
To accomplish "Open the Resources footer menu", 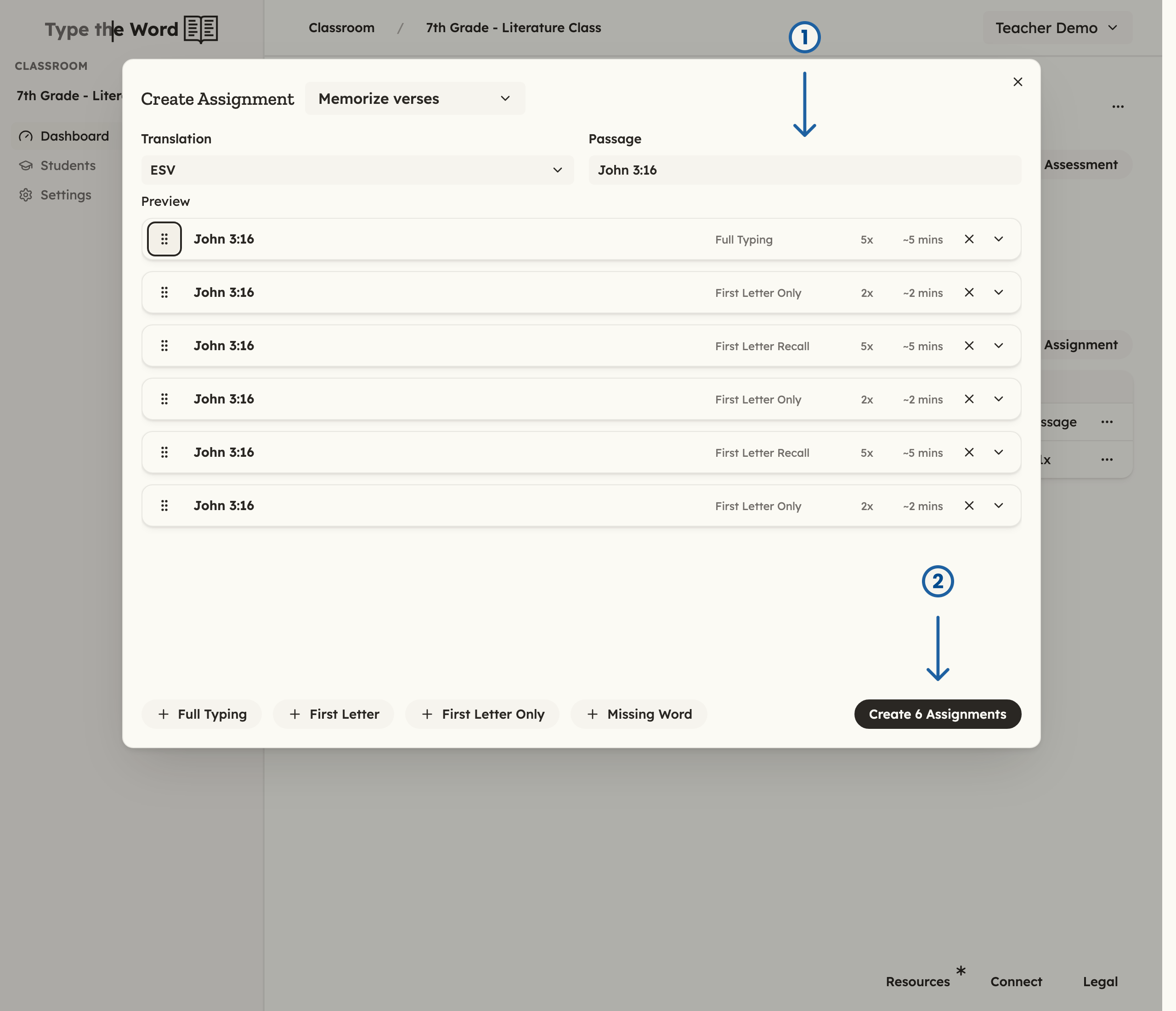I will coord(918,982).
